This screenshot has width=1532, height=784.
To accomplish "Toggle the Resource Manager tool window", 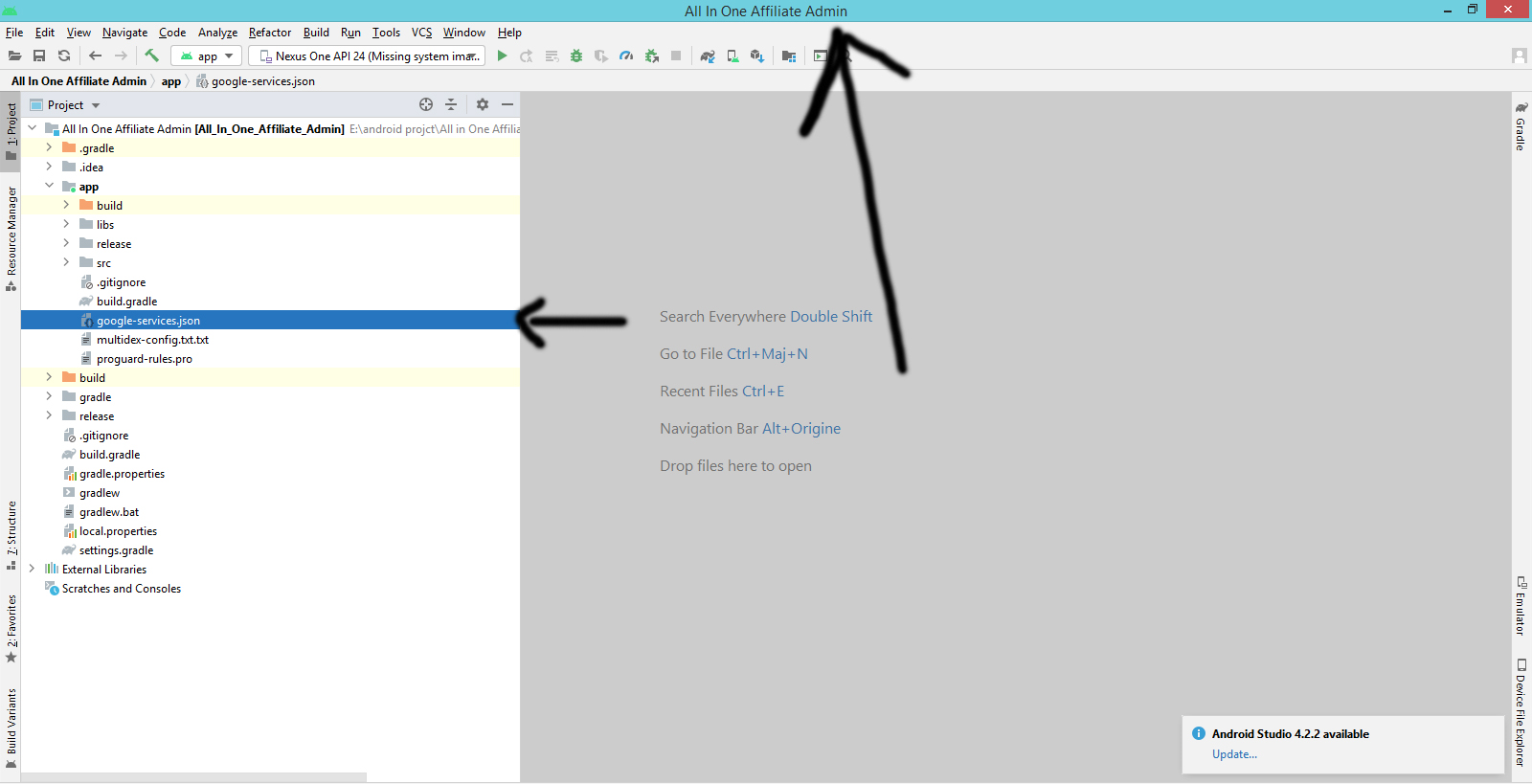I will (x=11, y=239).
